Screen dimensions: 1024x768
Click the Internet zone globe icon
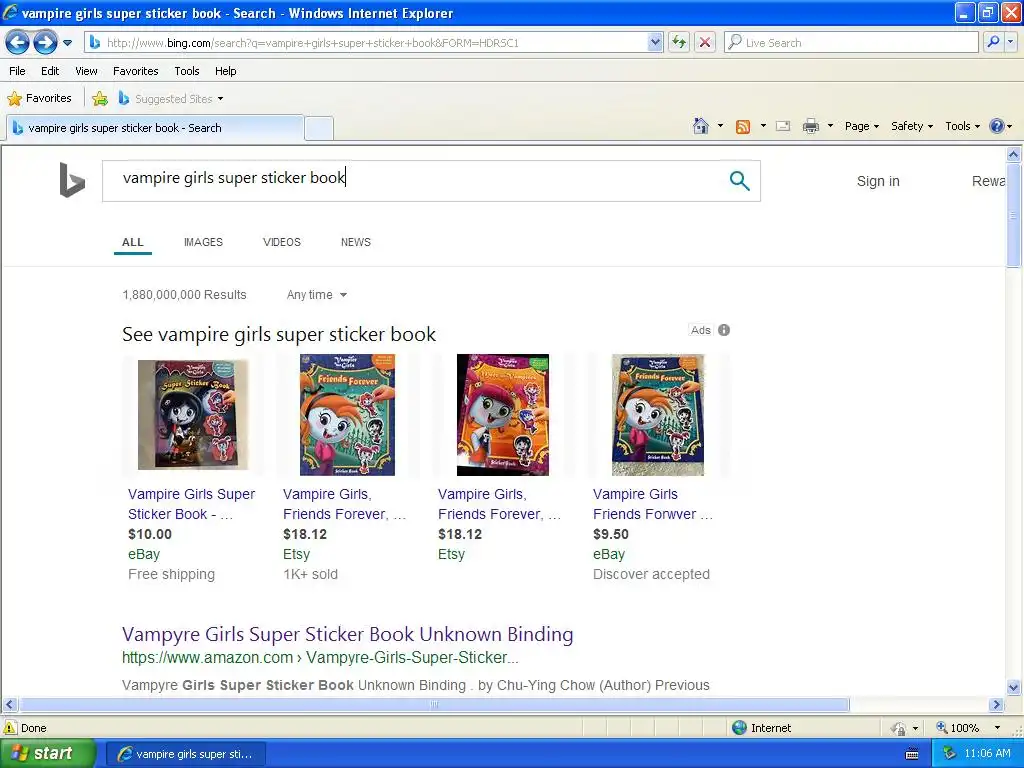tap(739, 728)
